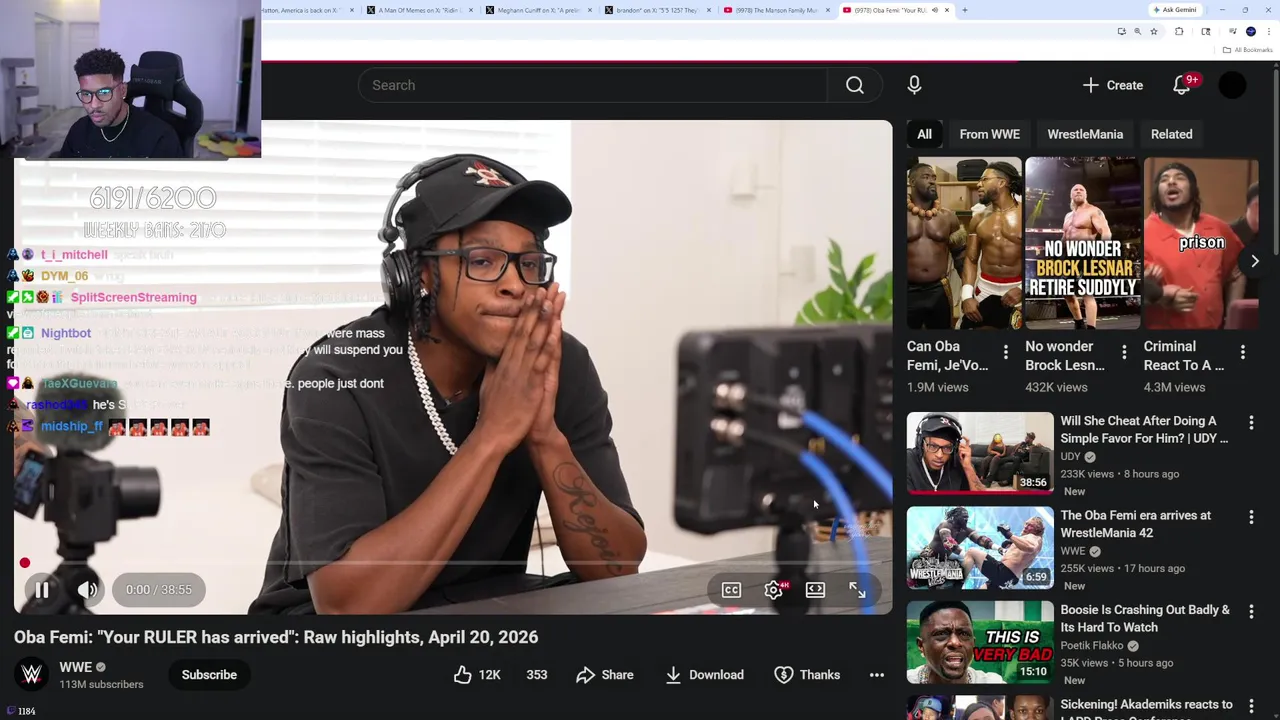Open the Create menu

pyautogui.click(x=1112, y=85)
